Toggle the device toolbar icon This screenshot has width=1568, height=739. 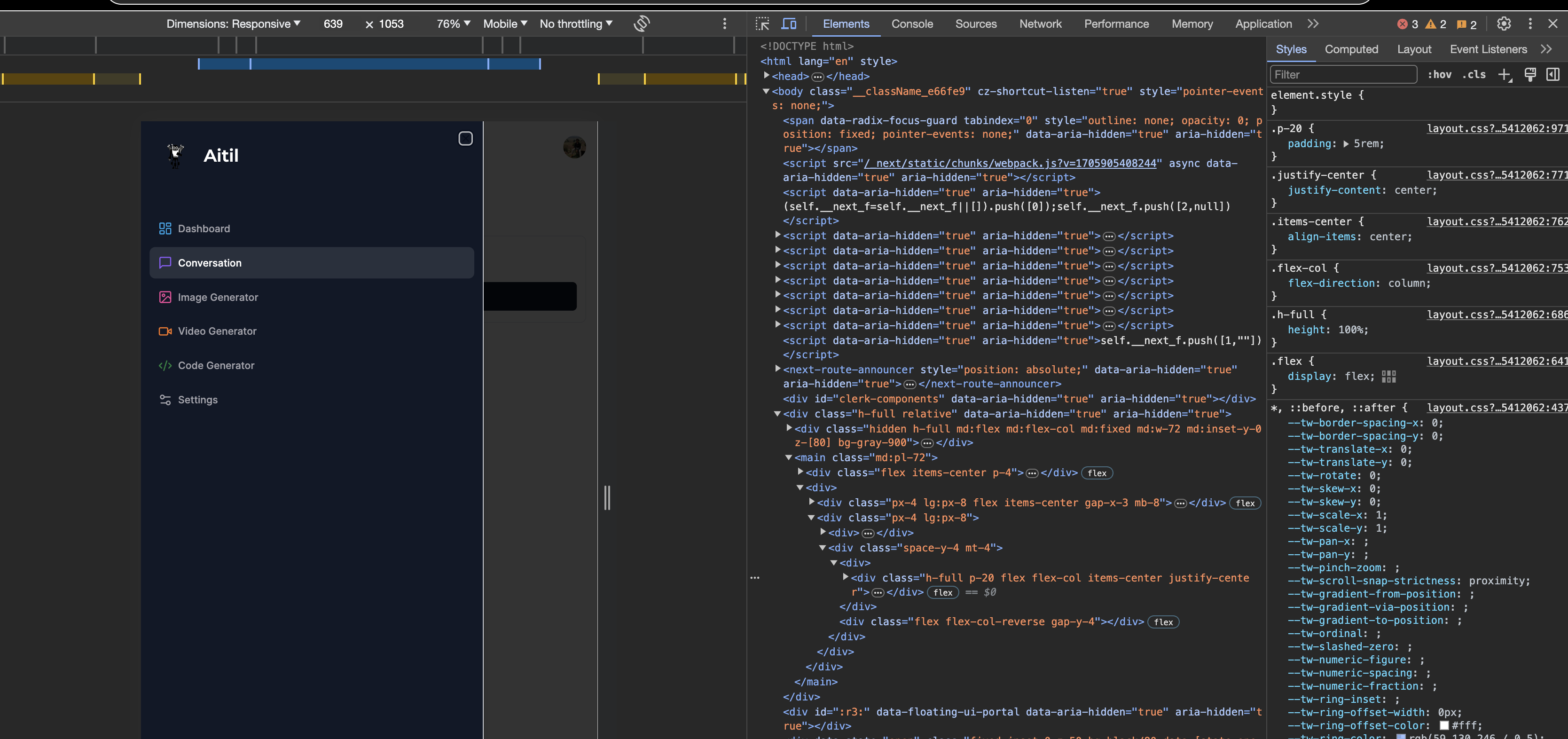[789, 24]
